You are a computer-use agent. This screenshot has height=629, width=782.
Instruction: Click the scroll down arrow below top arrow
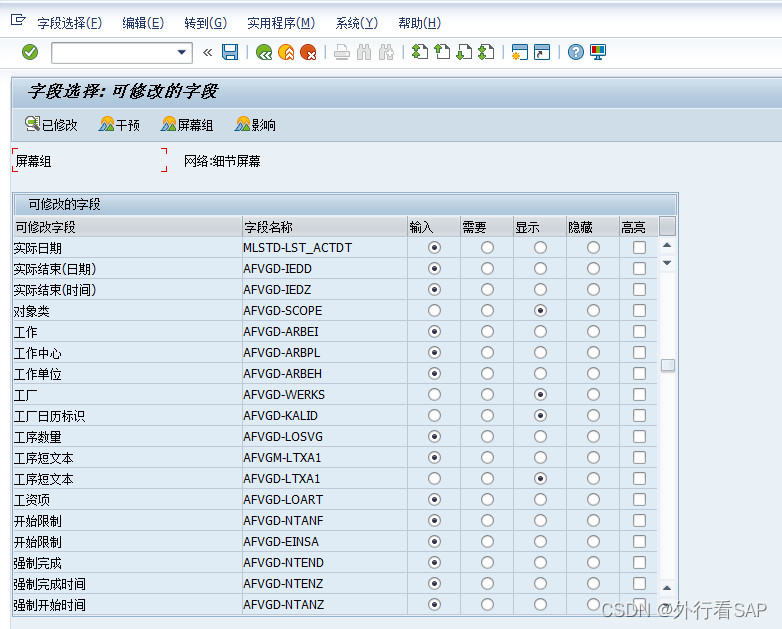click(x=667, y=262)
